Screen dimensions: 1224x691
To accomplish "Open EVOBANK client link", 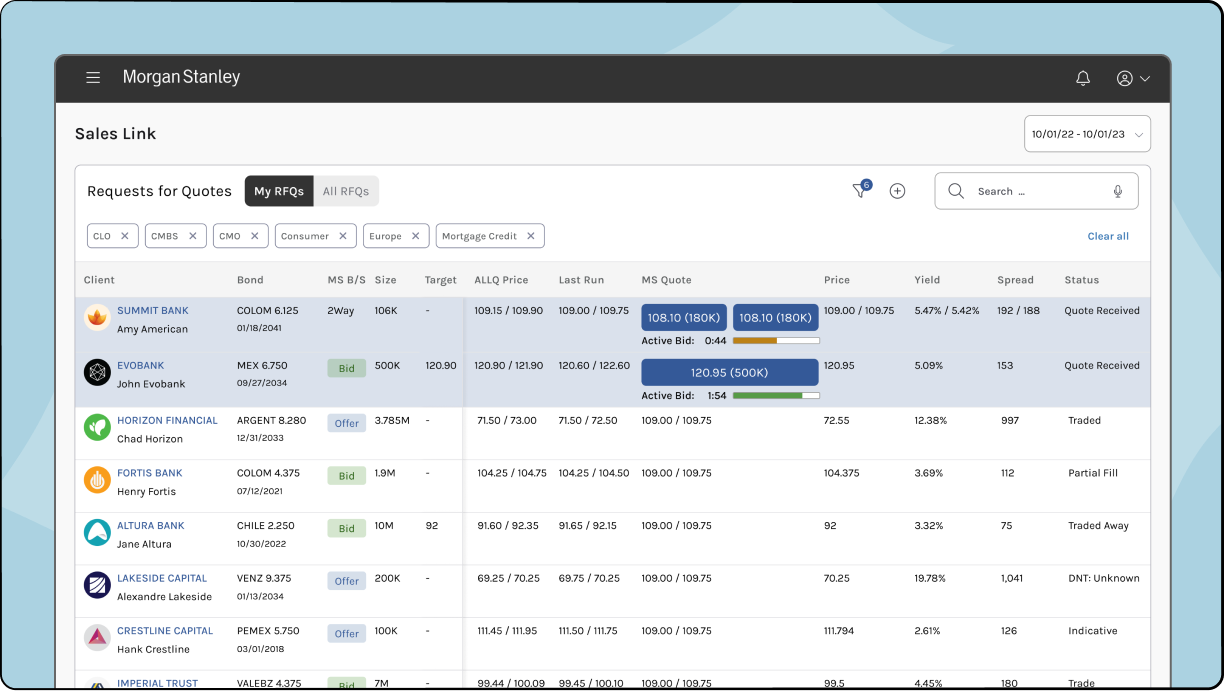I will [x=141, y=366].
